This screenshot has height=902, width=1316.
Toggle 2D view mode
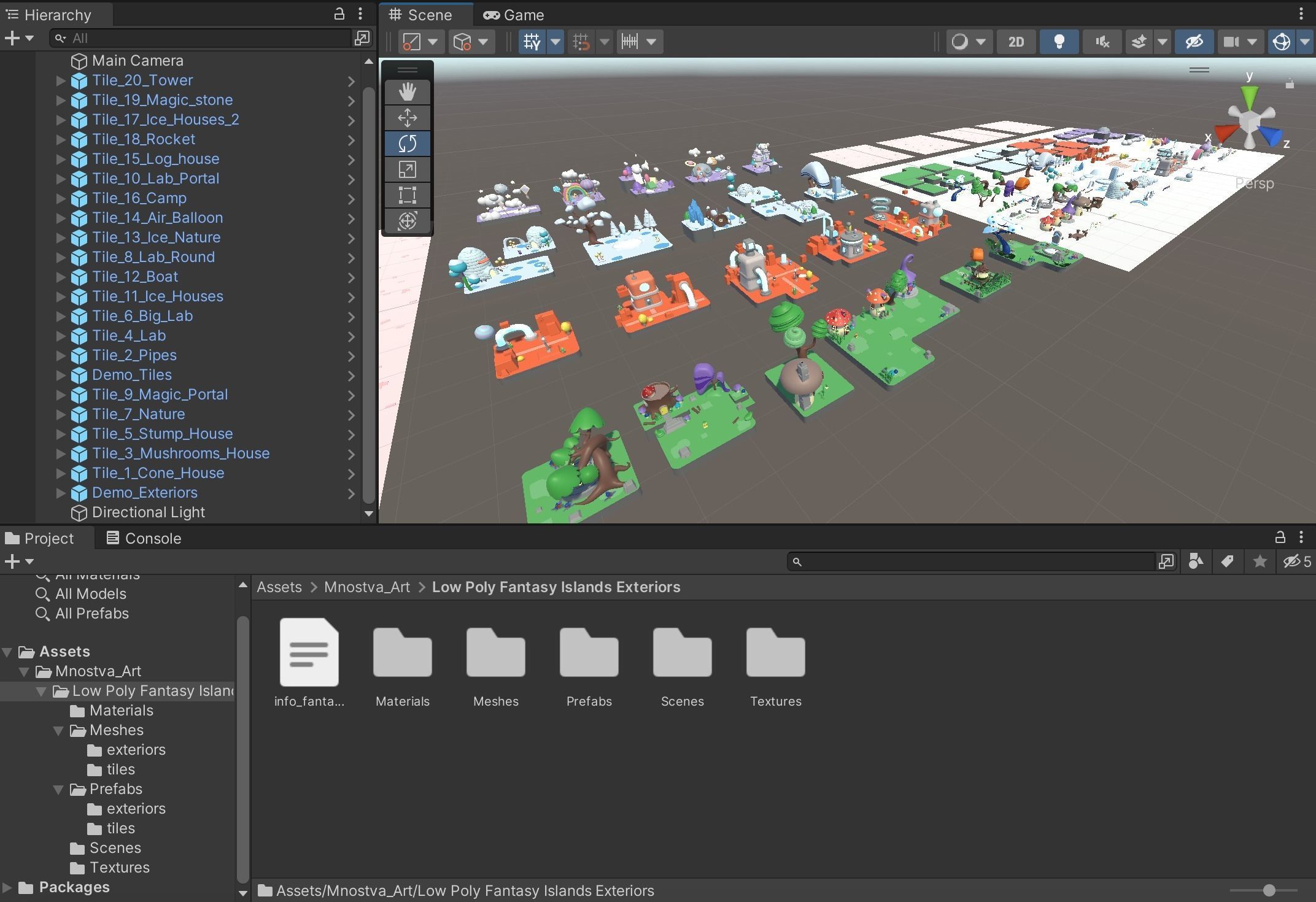coord(1016,42)
